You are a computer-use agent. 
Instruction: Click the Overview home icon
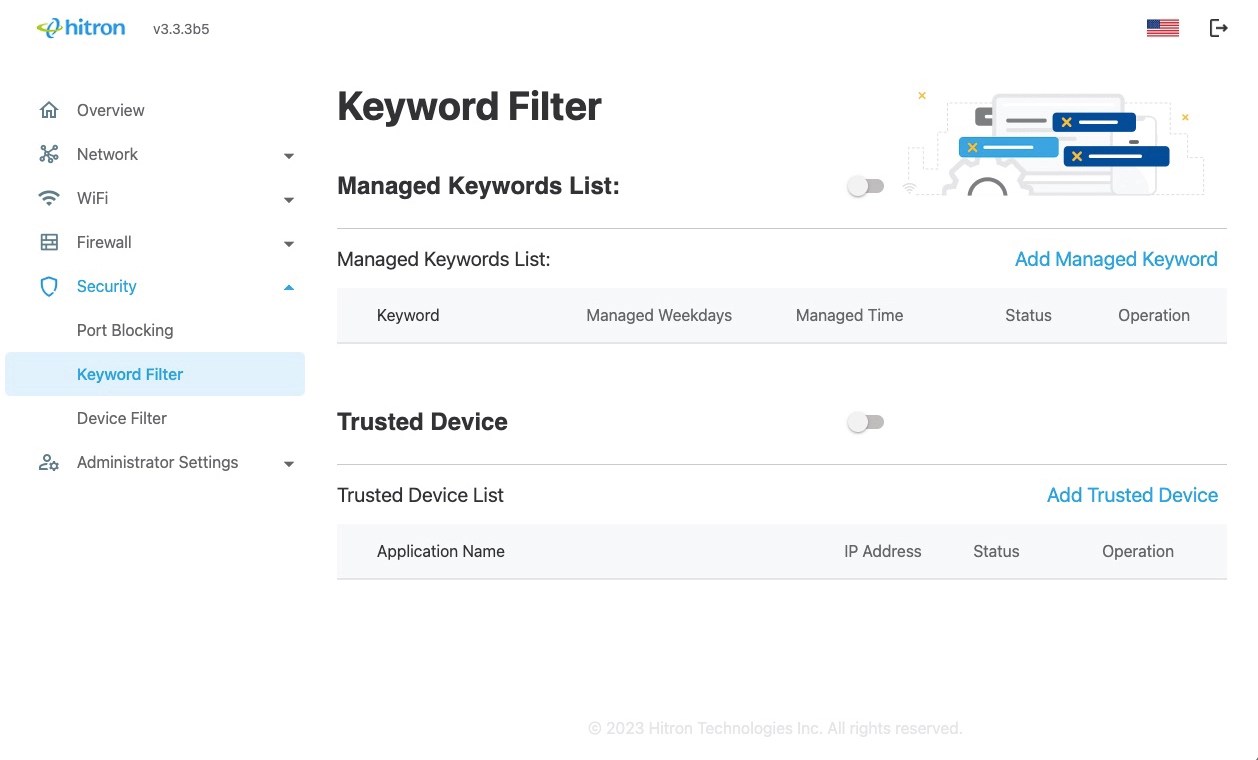pos(49,110)
